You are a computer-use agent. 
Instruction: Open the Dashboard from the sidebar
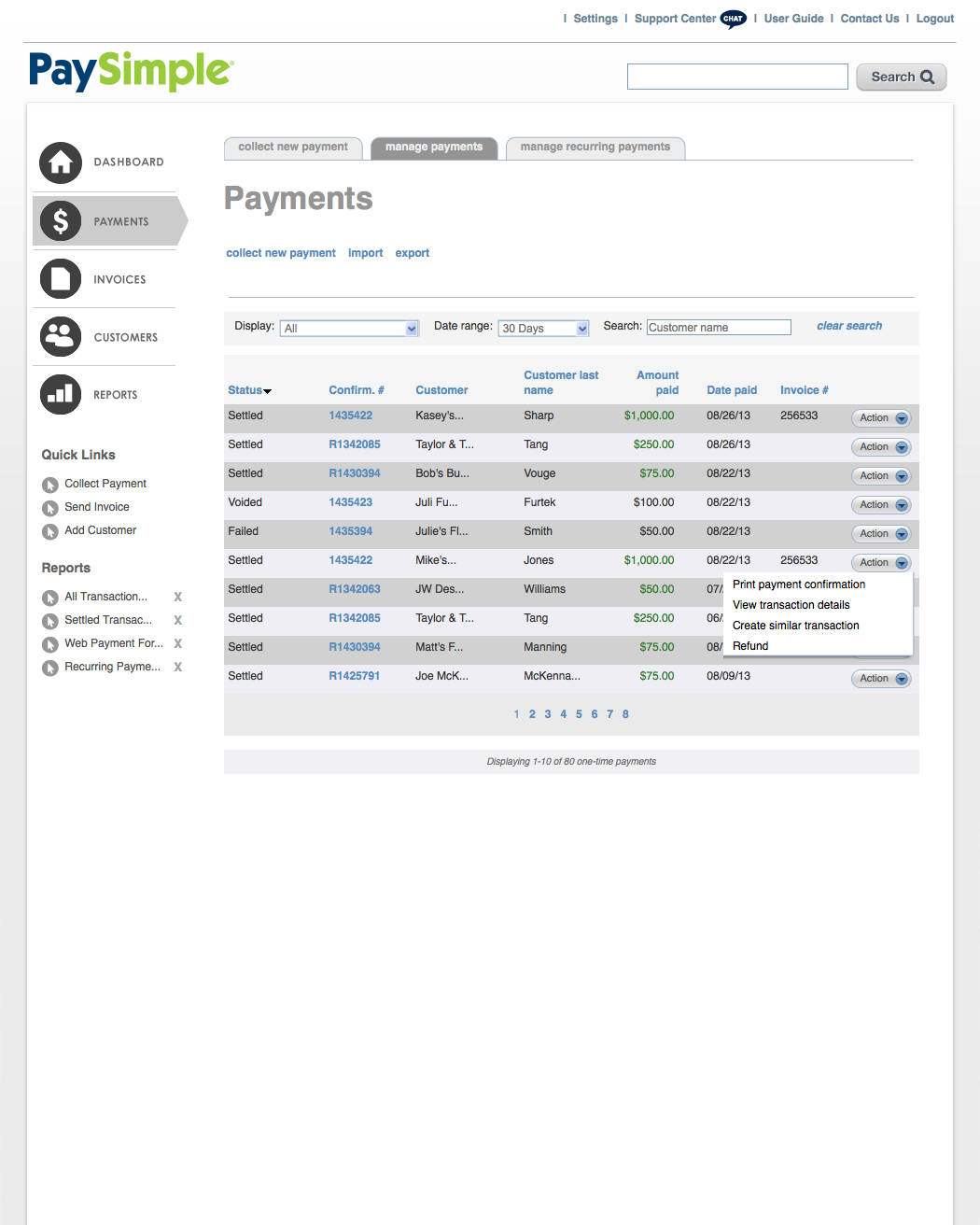tap(60, 162)
